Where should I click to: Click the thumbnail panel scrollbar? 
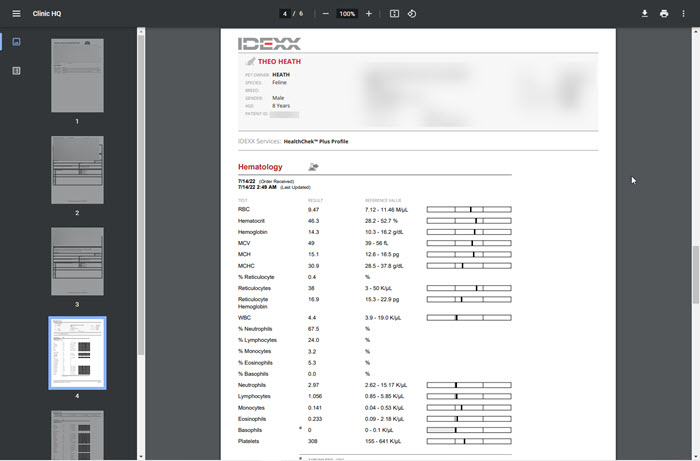141,200
